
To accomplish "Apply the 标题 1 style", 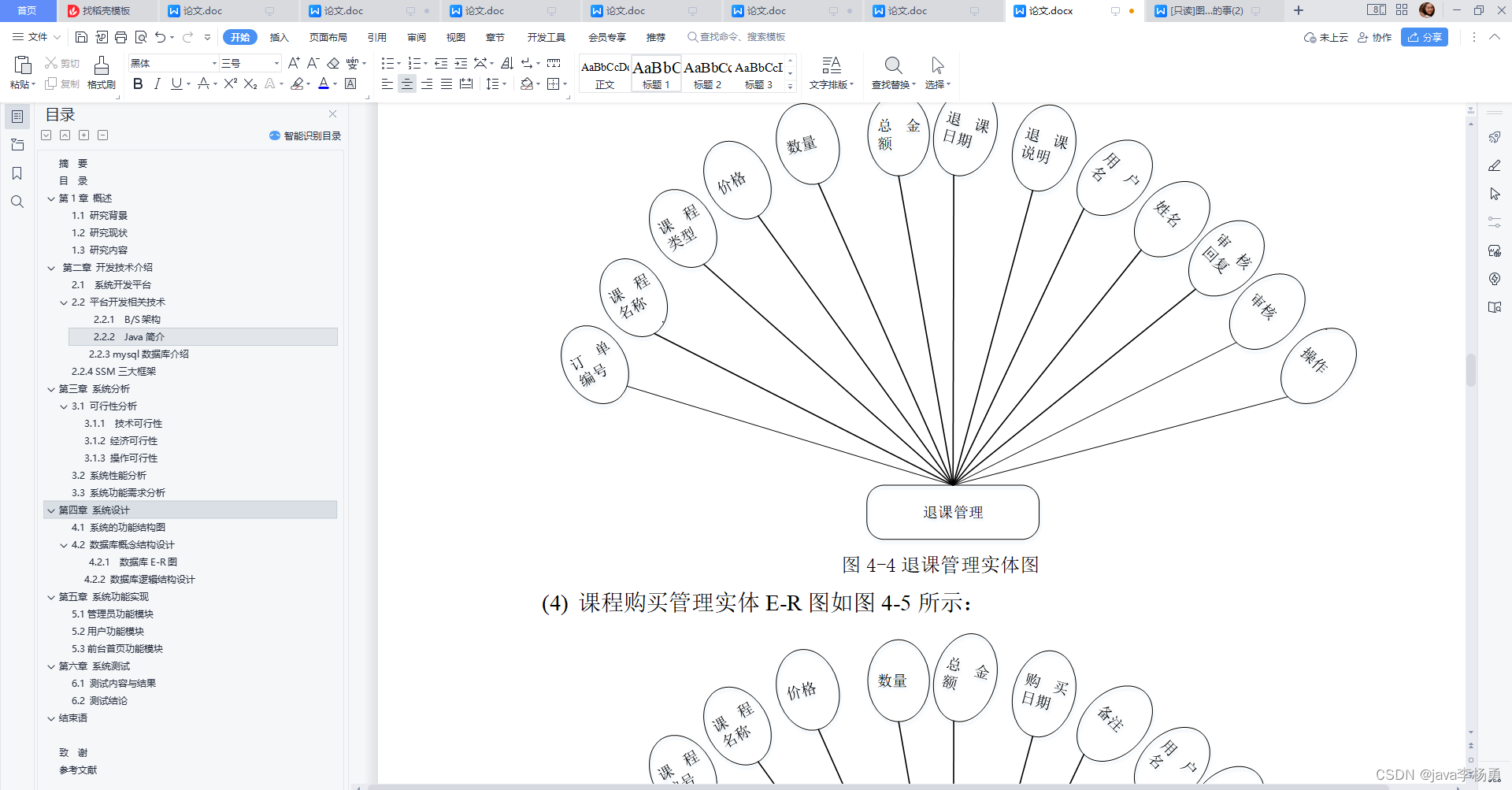I will coord(656,73).
